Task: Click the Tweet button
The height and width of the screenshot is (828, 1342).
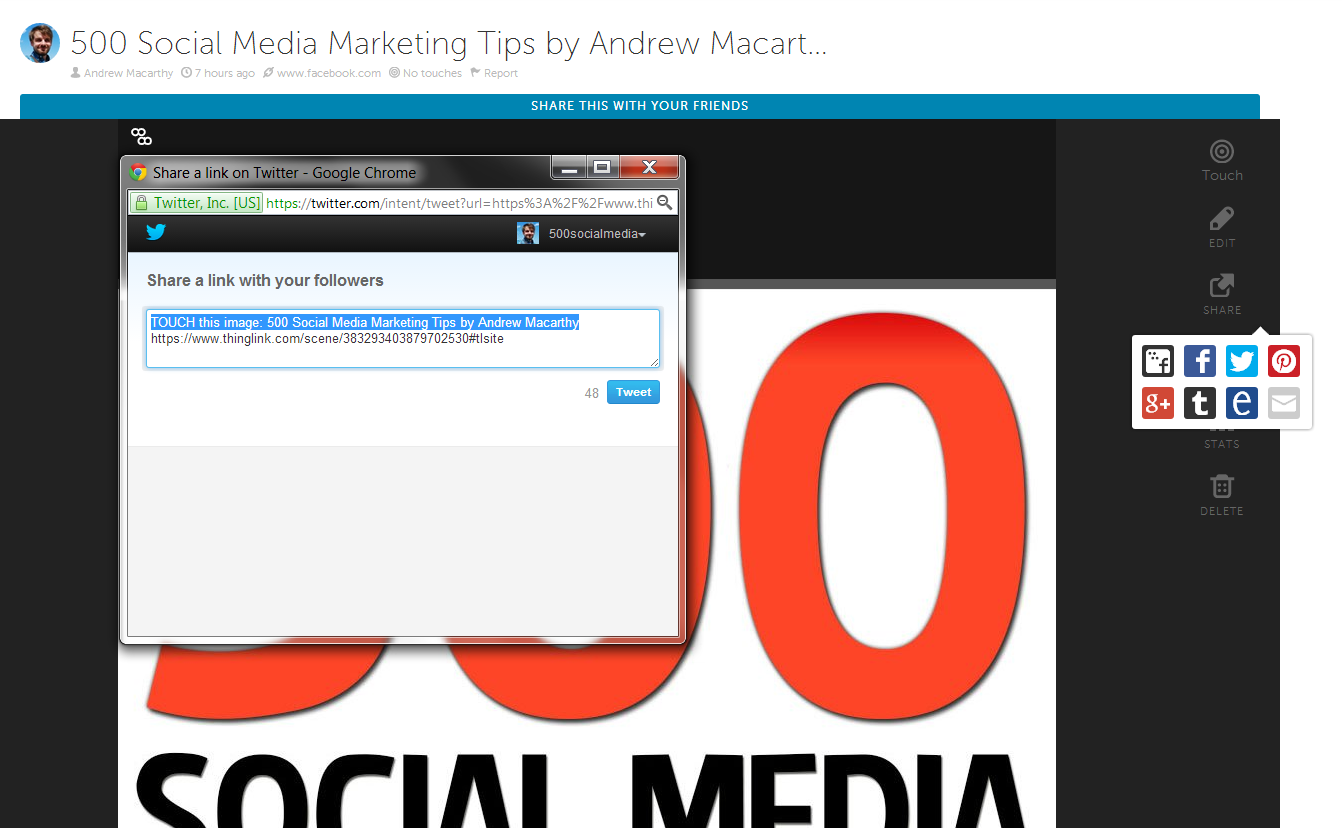Action: click(633, 392)
